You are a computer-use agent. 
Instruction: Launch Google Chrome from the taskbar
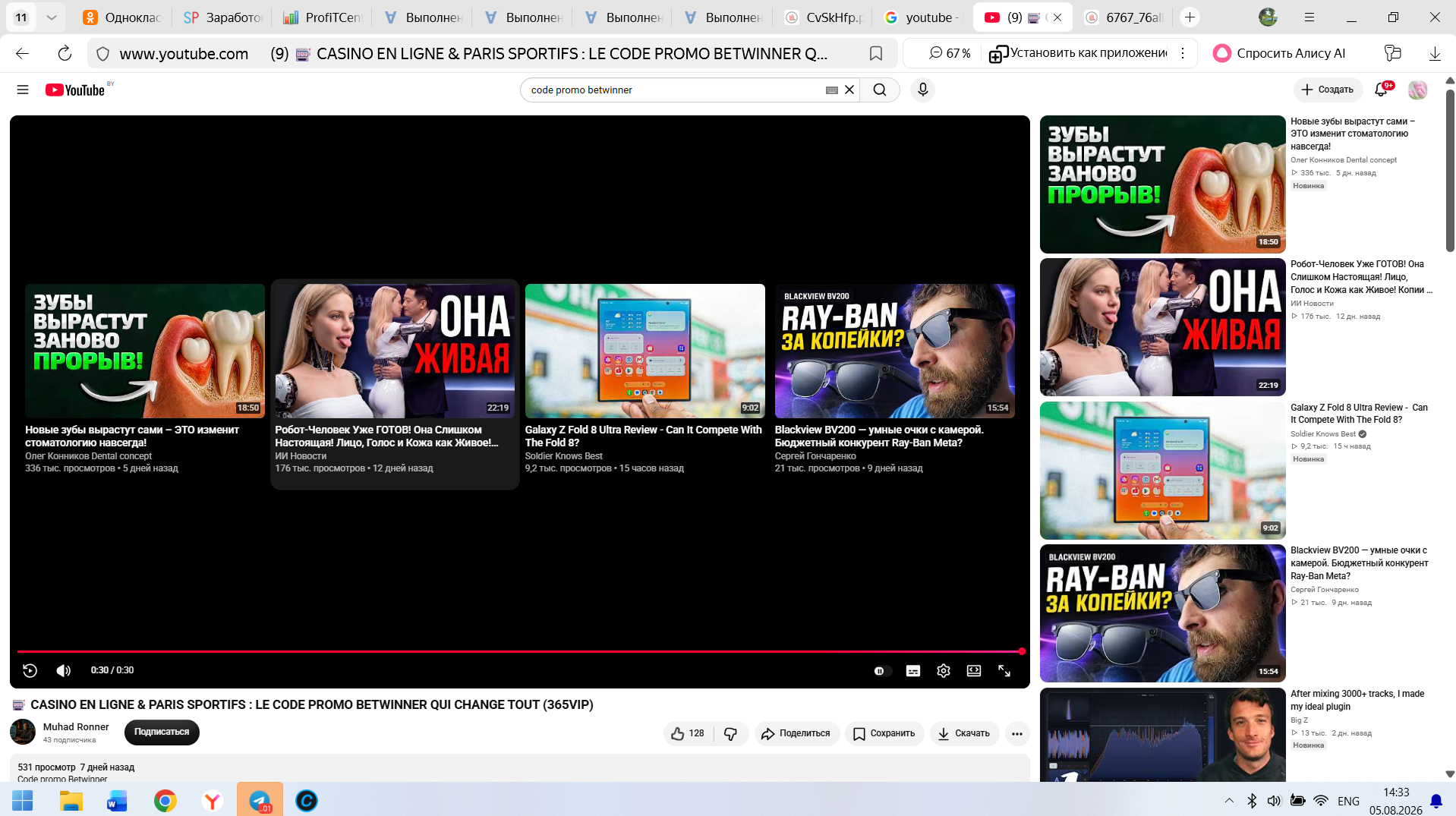click(165, 801)
